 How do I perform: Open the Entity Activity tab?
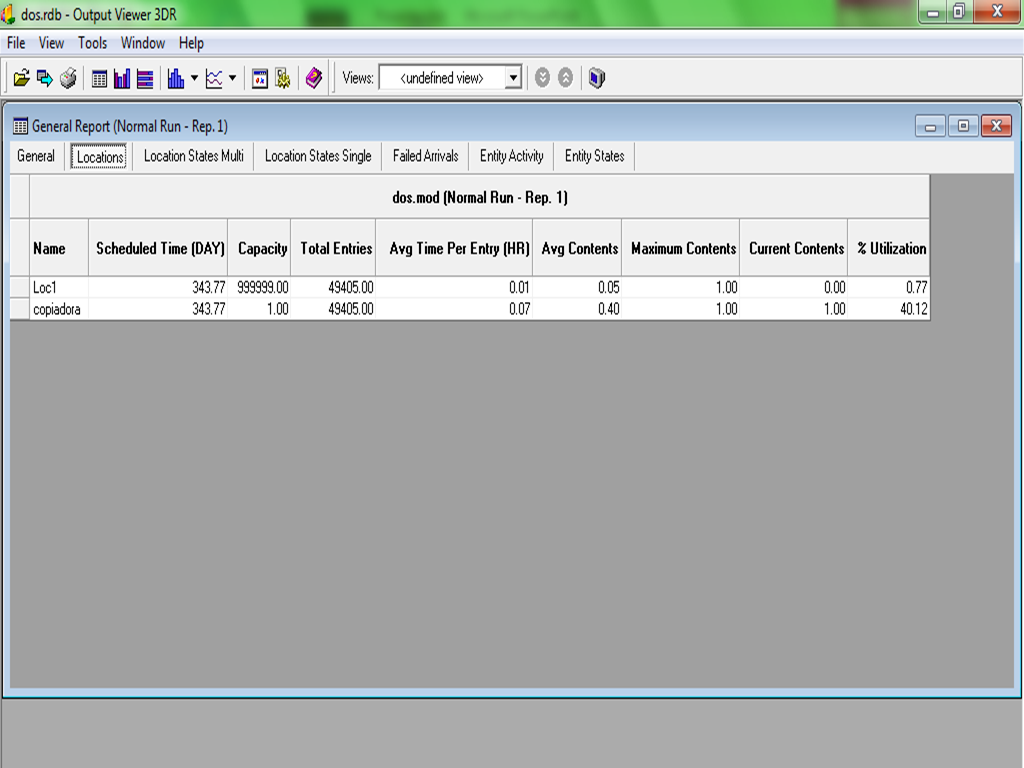point(511,156)
